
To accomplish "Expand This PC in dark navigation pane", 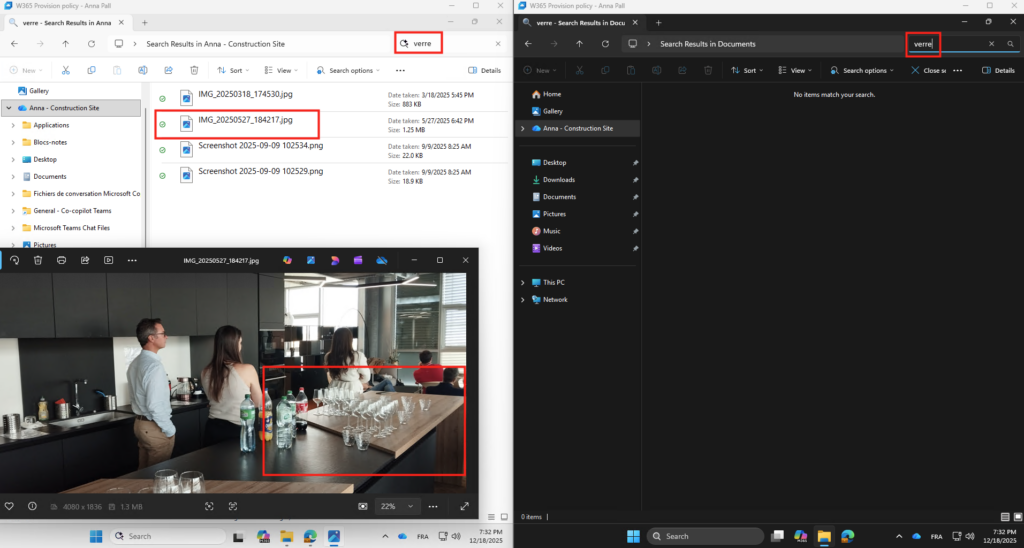I will coord(523,283).
